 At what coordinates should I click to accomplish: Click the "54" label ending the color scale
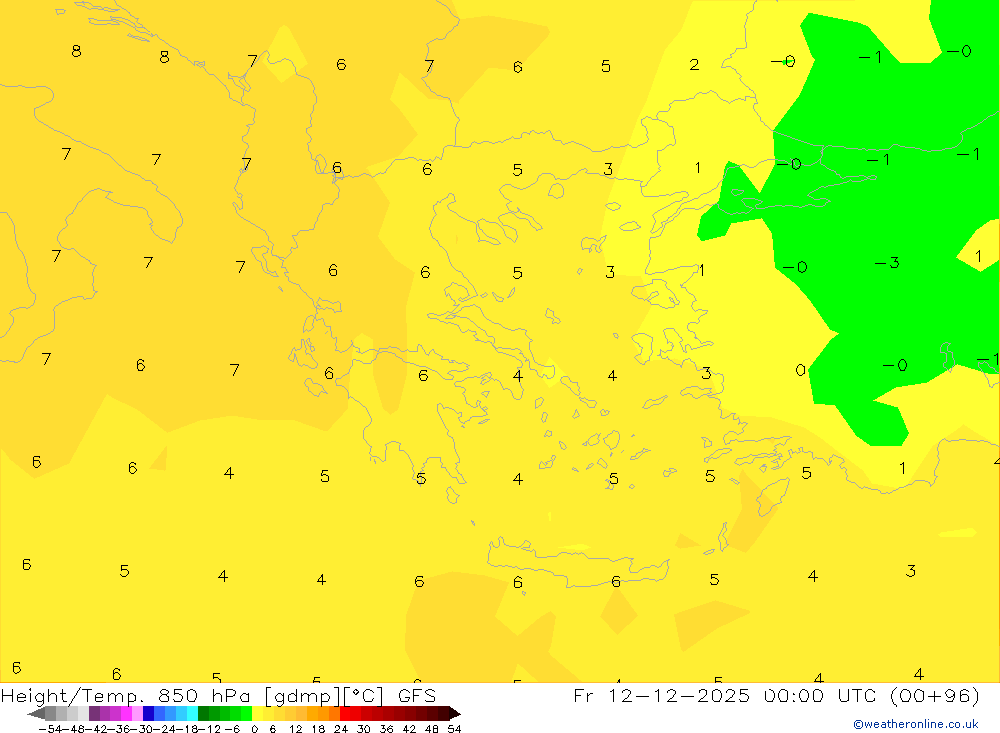click(454, 729)
